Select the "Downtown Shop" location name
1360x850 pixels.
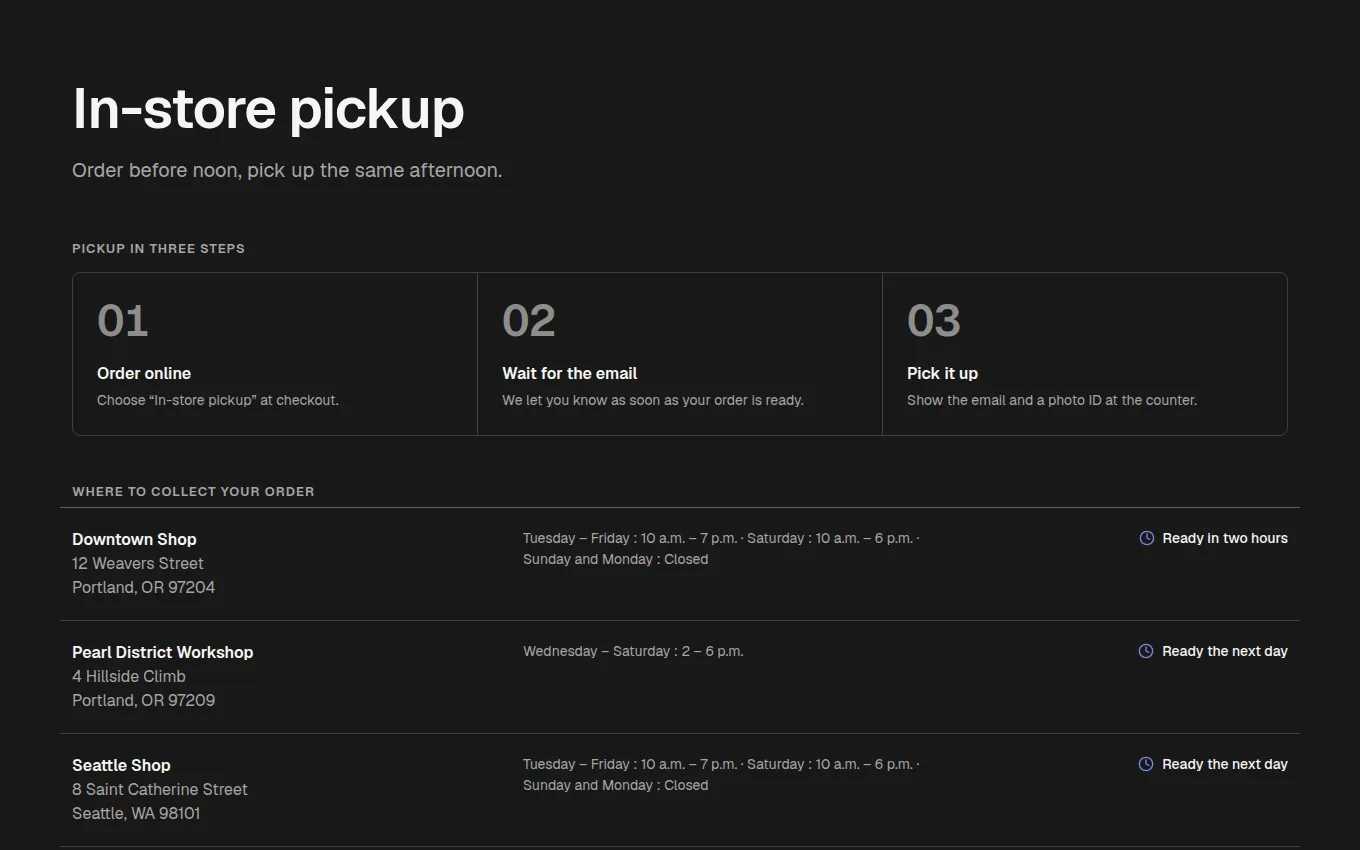point(134,539)
